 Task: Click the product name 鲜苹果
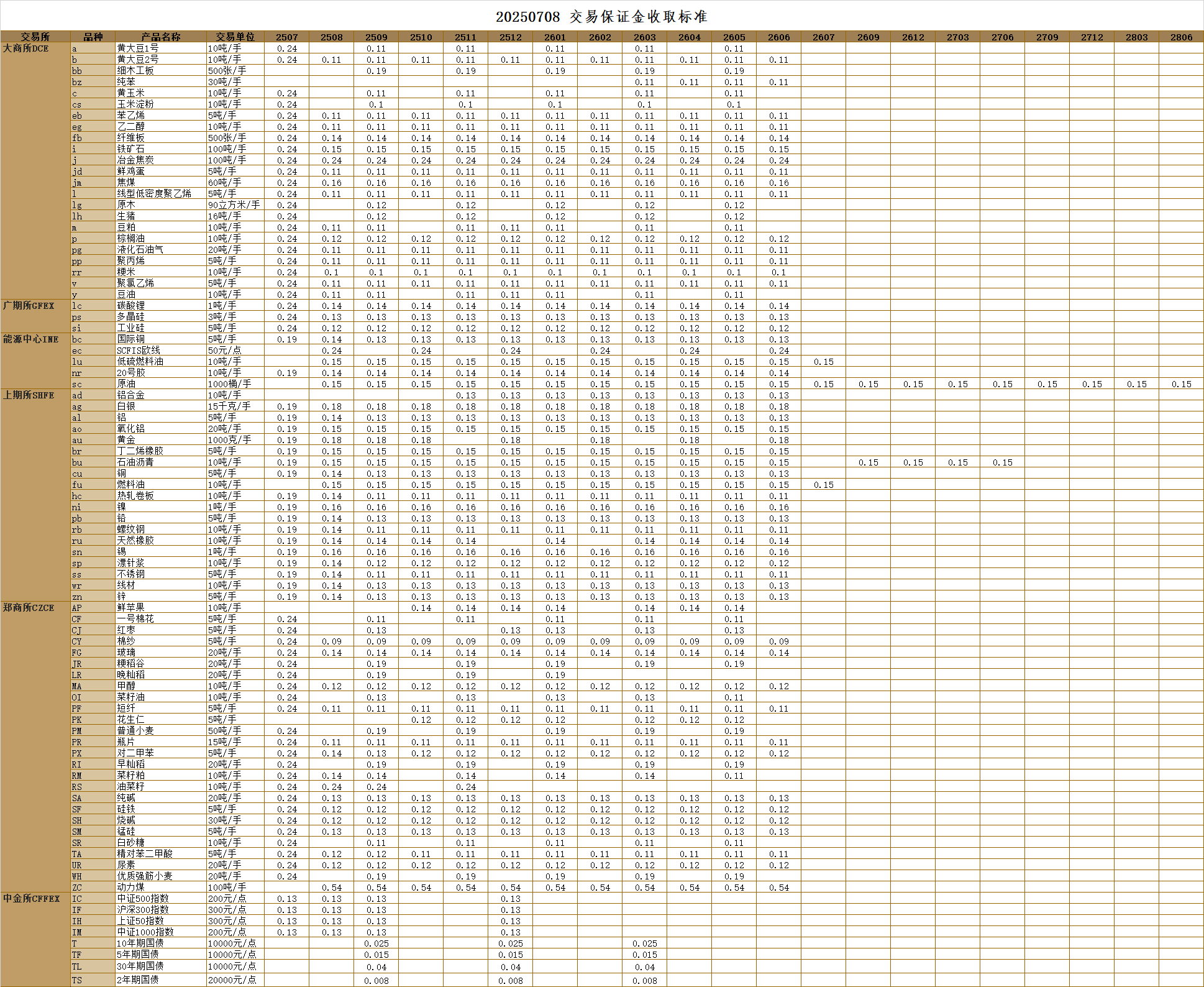coord(131,608)
